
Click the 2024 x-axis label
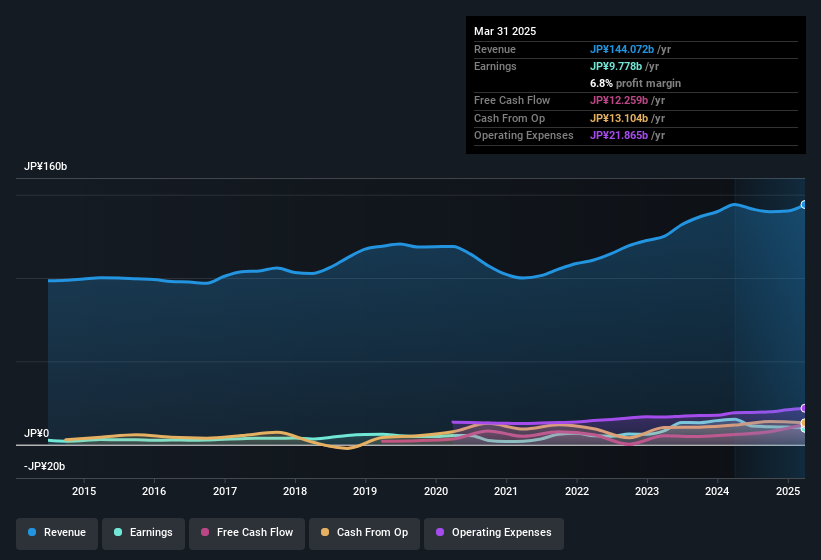tap(717, 491)
